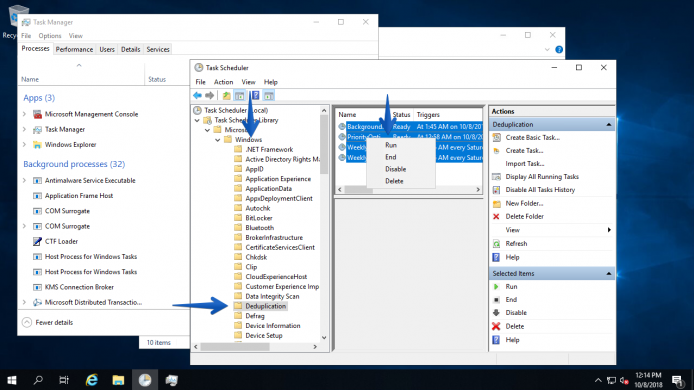The width and height of the screenshot is (694, 390).
Task: Click Disable down-arrow icon under Selected Items
Action: pyautogui.click(x=496, y=313)
